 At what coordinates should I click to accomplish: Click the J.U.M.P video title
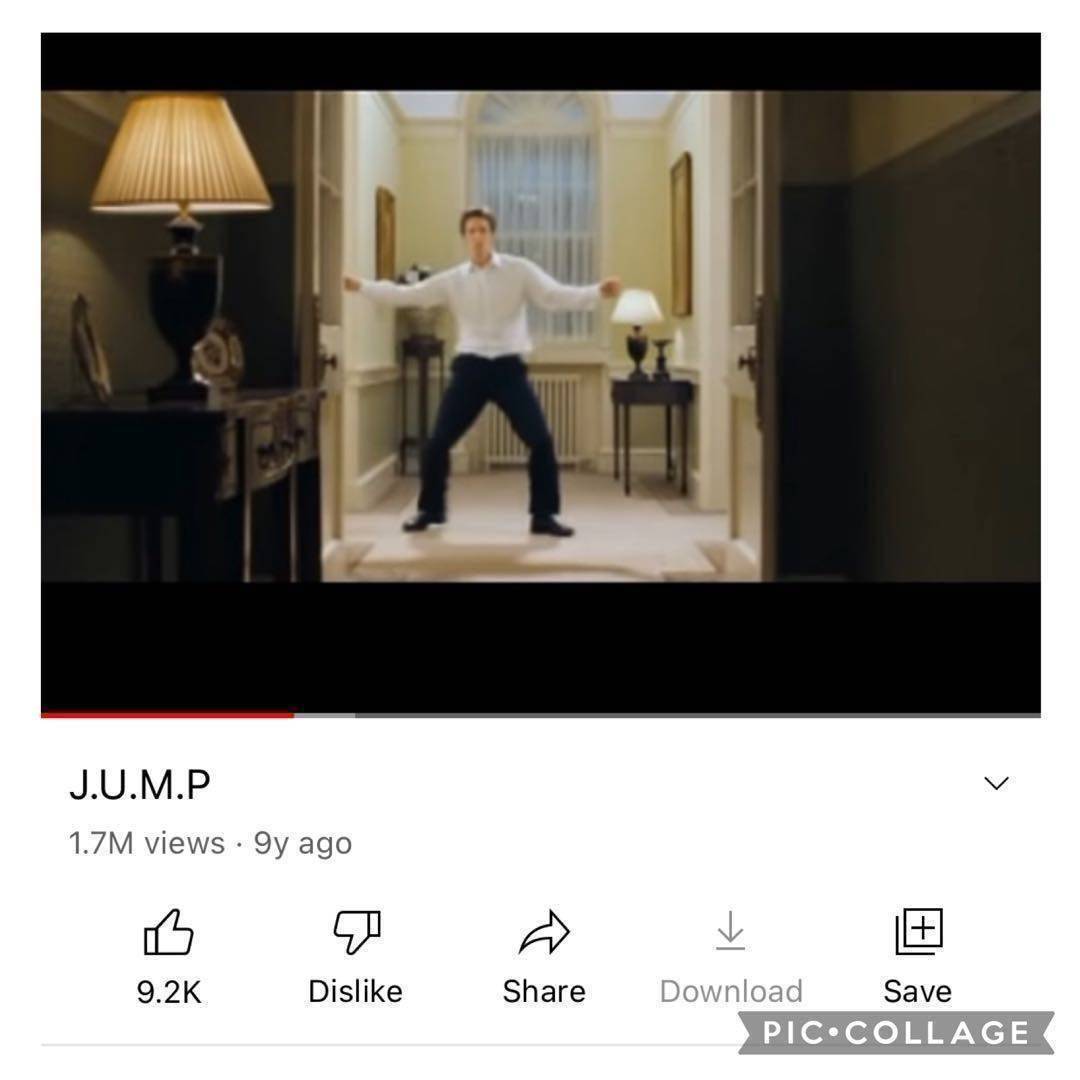(140, 784)
